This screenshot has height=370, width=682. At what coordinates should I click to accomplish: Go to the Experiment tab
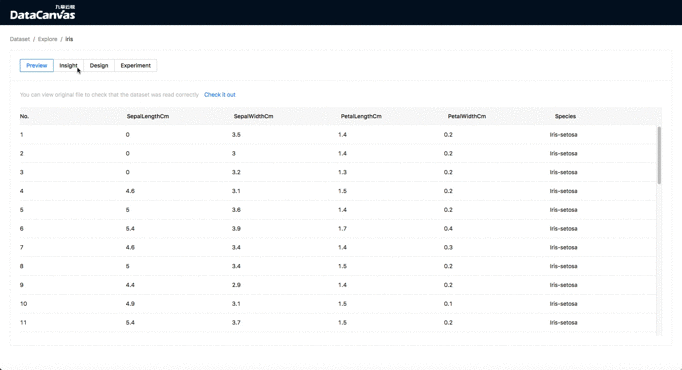point(135,66)
